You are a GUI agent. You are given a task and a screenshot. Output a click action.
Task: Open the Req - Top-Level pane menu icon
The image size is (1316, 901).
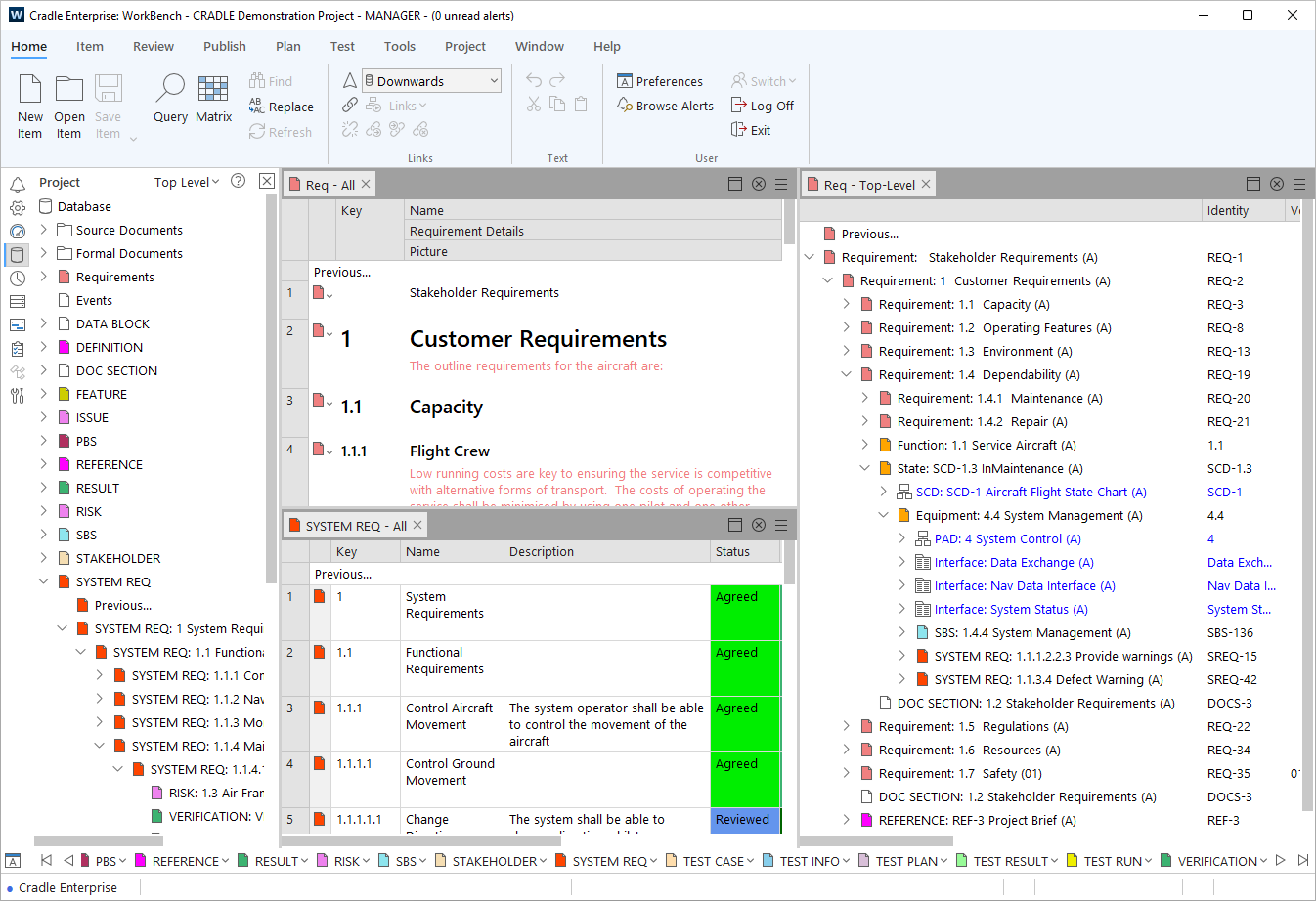click(1299, 184)
